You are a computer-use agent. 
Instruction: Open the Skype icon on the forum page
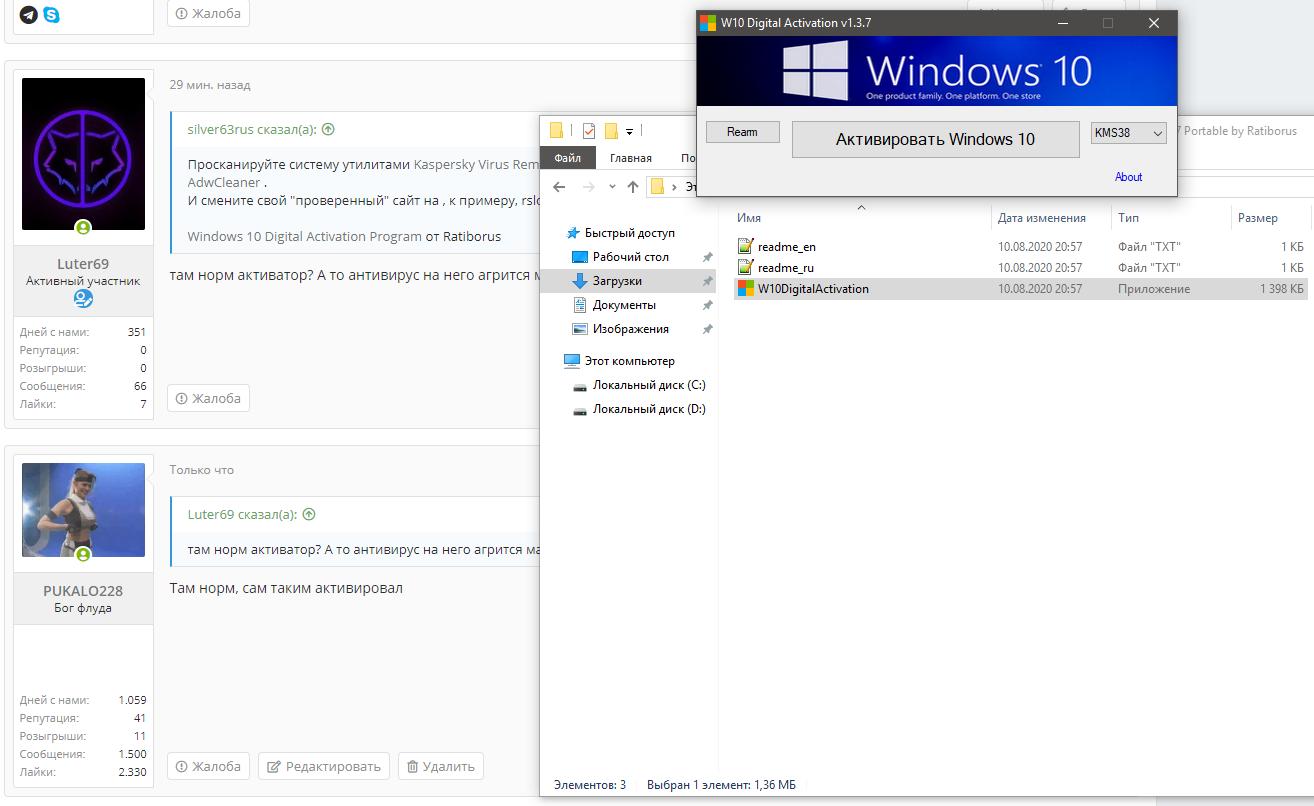(x=51, y=15)
